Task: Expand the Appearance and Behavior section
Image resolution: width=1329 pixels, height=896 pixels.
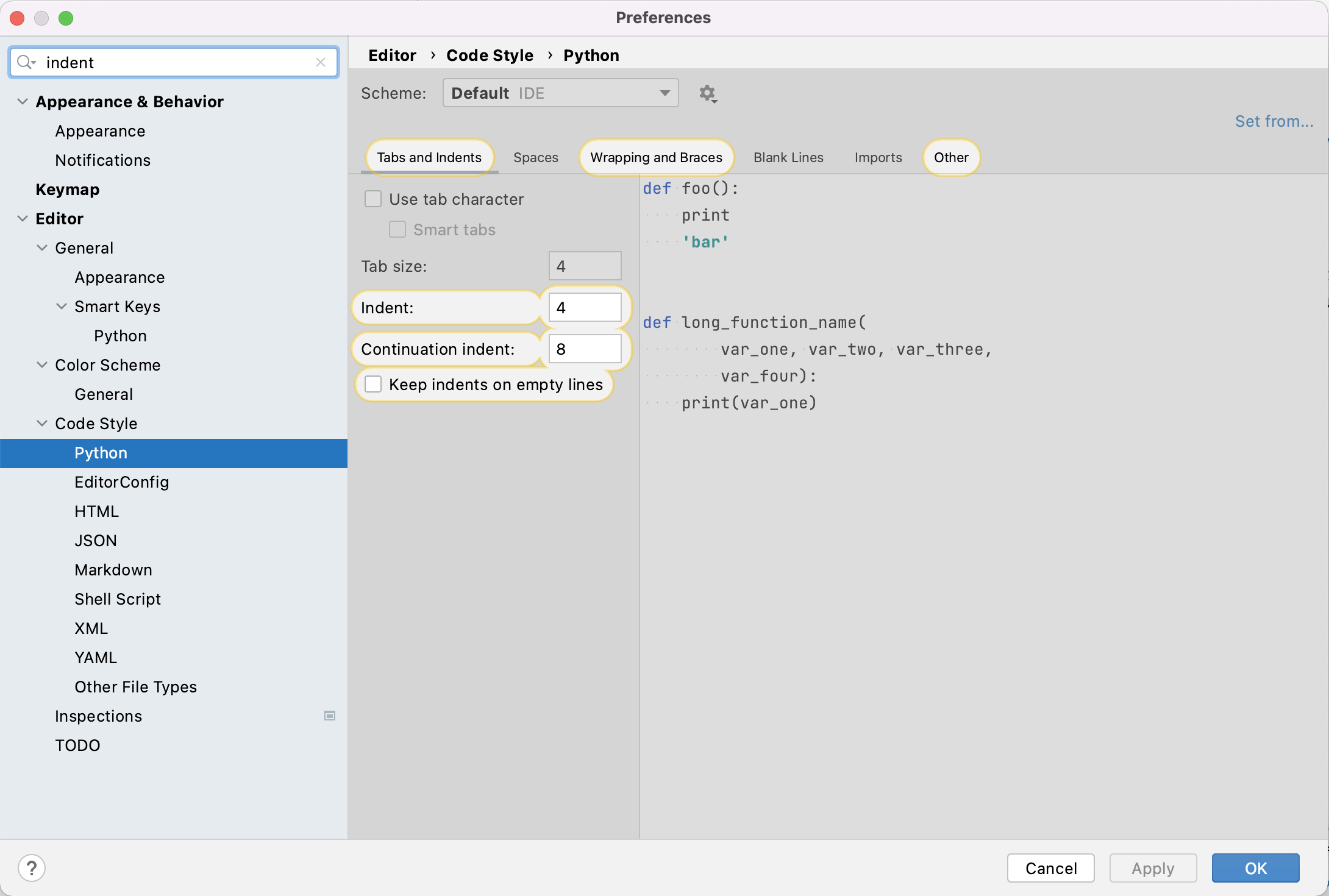Action: click(21, 101)
